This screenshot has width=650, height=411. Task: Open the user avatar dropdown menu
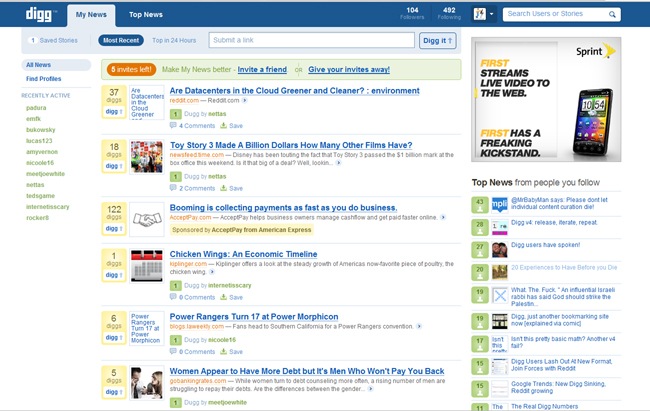(x=480, y=14)
